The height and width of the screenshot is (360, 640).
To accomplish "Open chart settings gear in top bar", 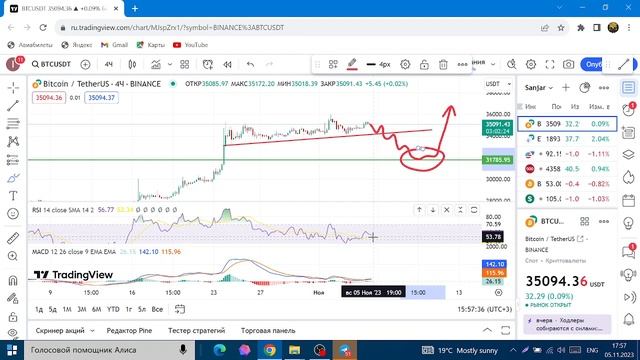I will click(531, 64).
